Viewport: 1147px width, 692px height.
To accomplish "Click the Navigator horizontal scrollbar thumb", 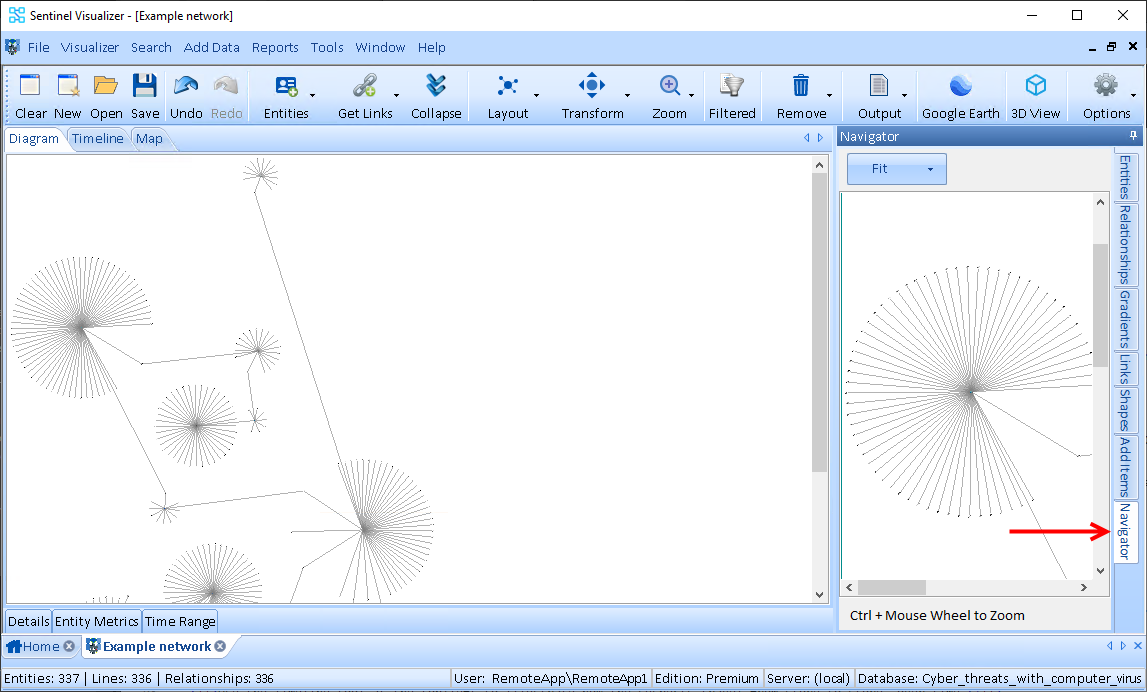I will pyautogui.click(x=891, y=587).
